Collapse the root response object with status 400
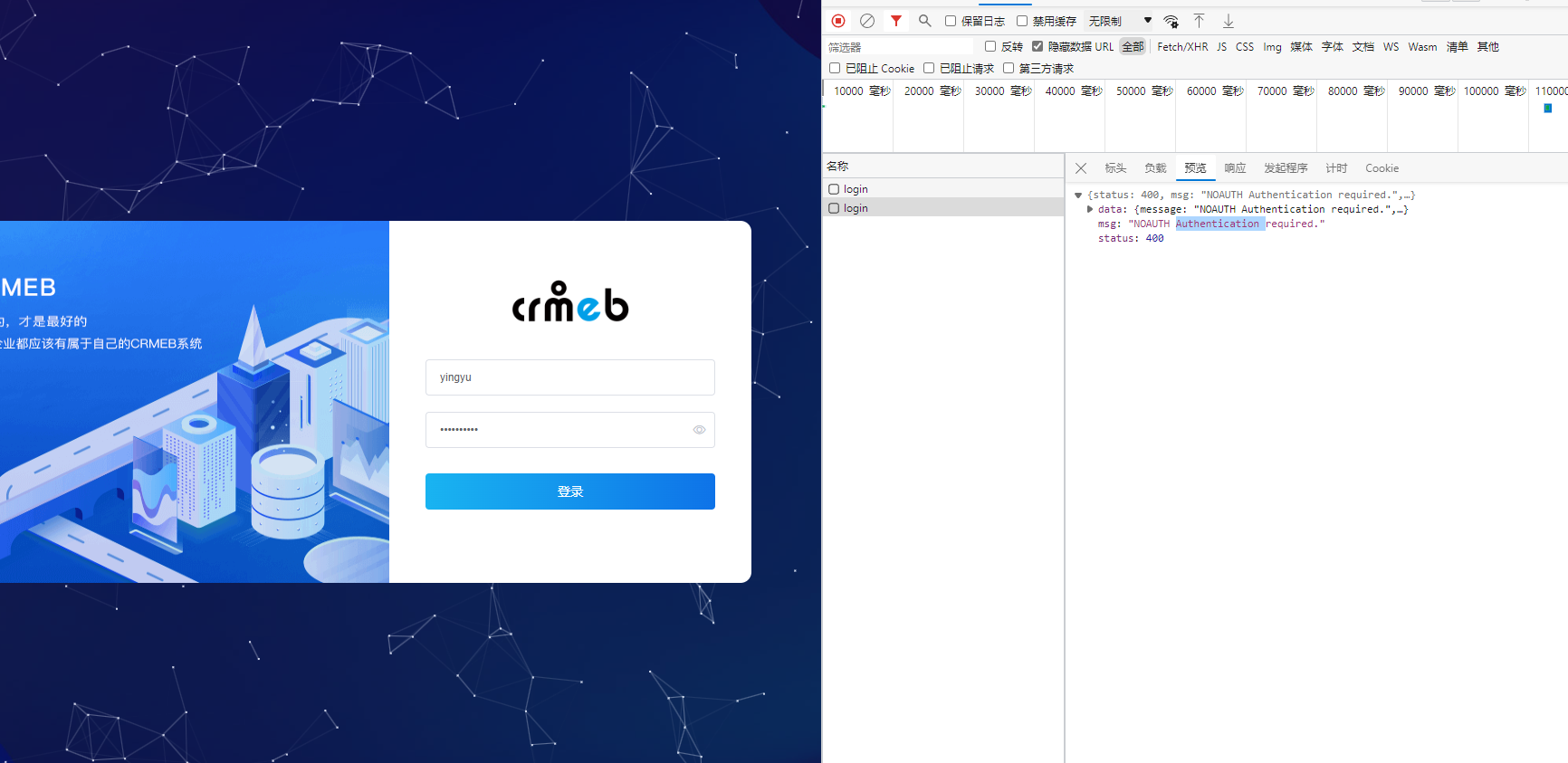This screenshot has width=1568, height=763. (1078, 195)
